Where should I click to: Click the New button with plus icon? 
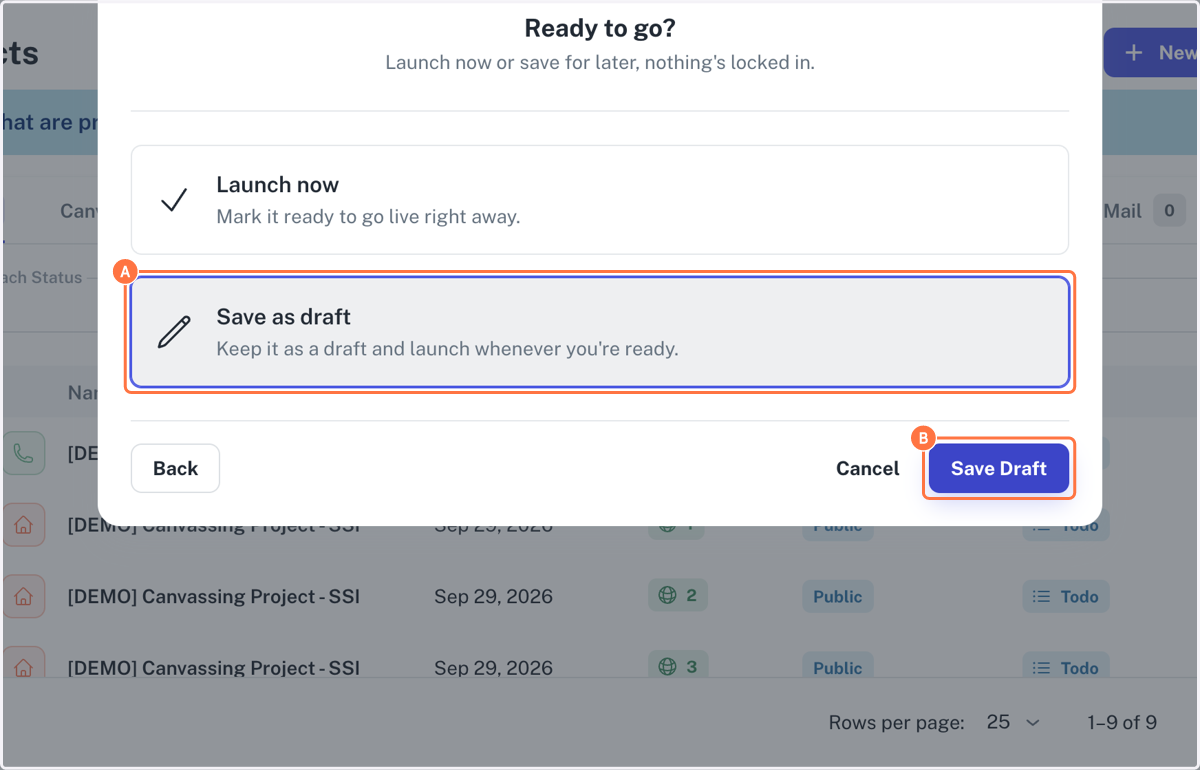pos(1150,53)
